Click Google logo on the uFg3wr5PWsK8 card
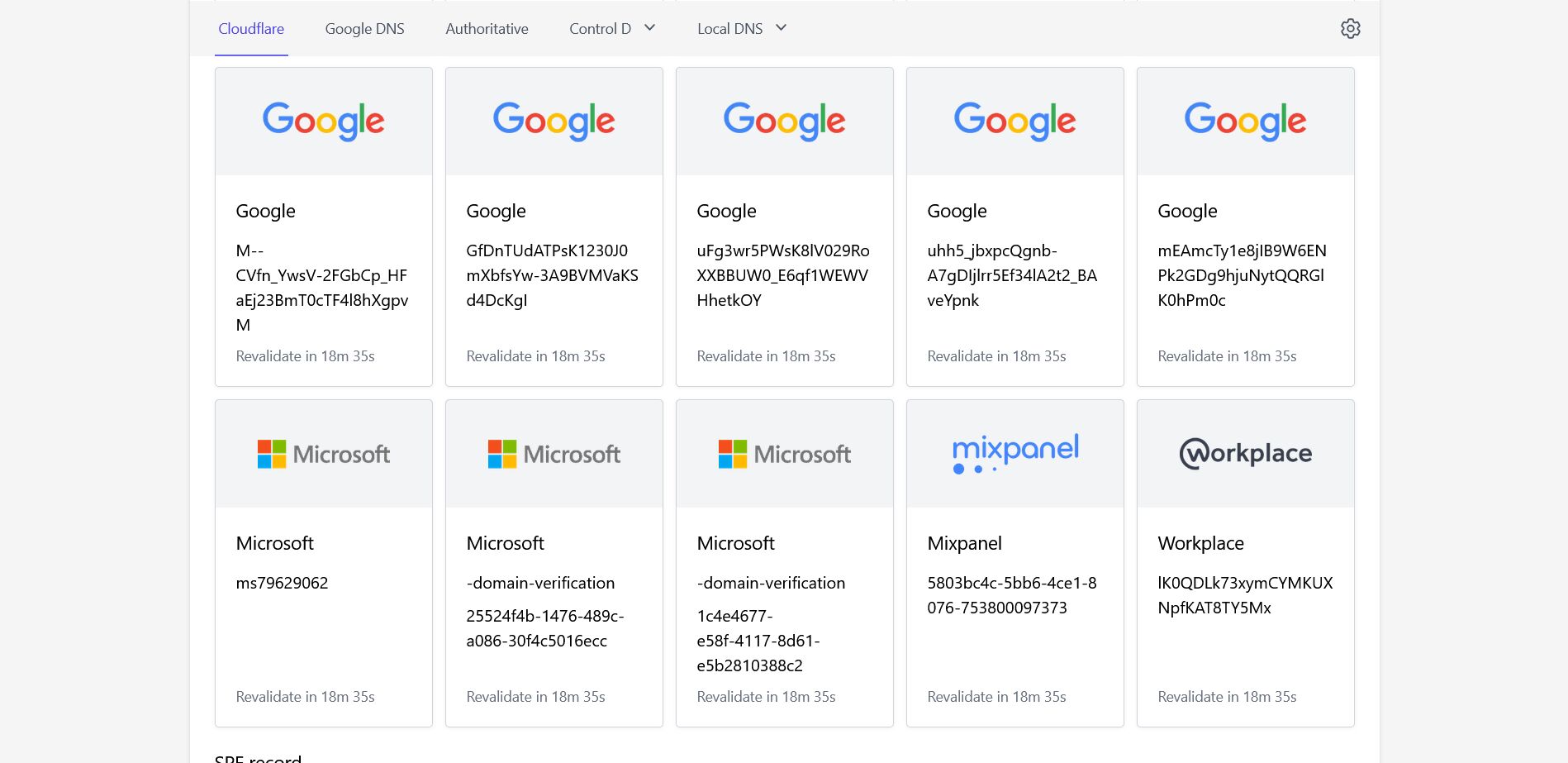Screen dimensions: 1568x763 click(x=784, y=122)
